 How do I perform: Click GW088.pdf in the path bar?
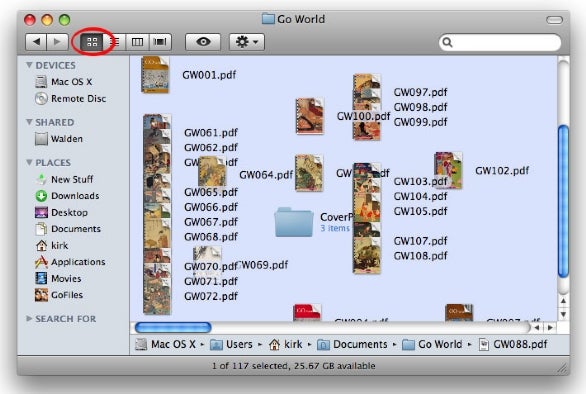click(513, 344)
